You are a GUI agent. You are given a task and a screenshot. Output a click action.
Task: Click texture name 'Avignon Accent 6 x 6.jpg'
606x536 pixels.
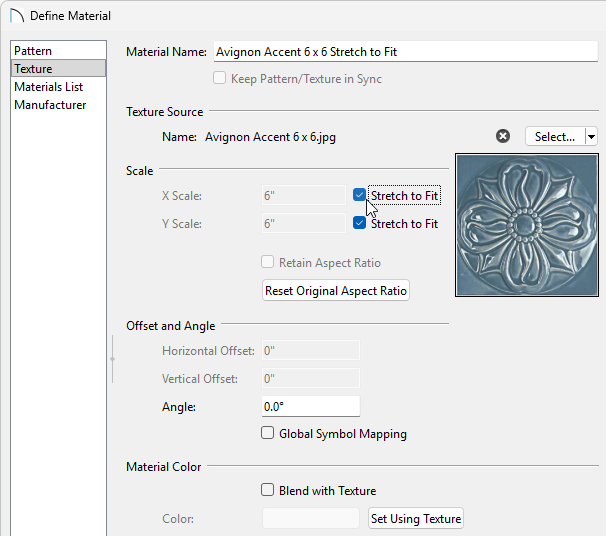(270, 137)
